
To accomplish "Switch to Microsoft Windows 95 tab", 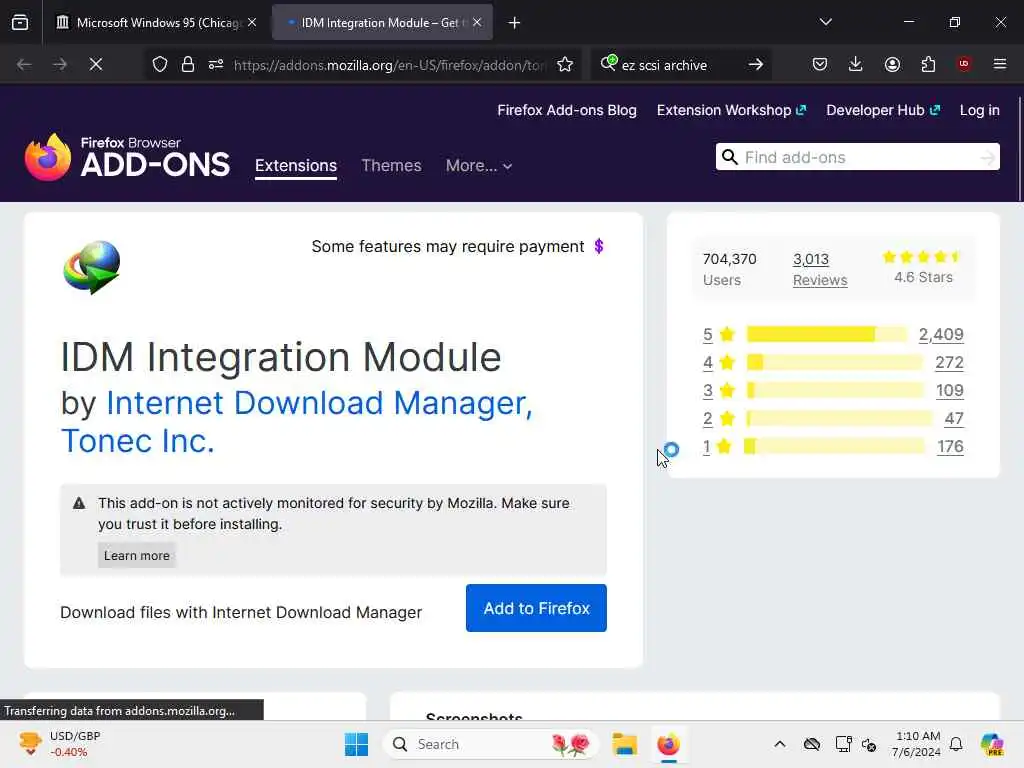I will point(157,22).
